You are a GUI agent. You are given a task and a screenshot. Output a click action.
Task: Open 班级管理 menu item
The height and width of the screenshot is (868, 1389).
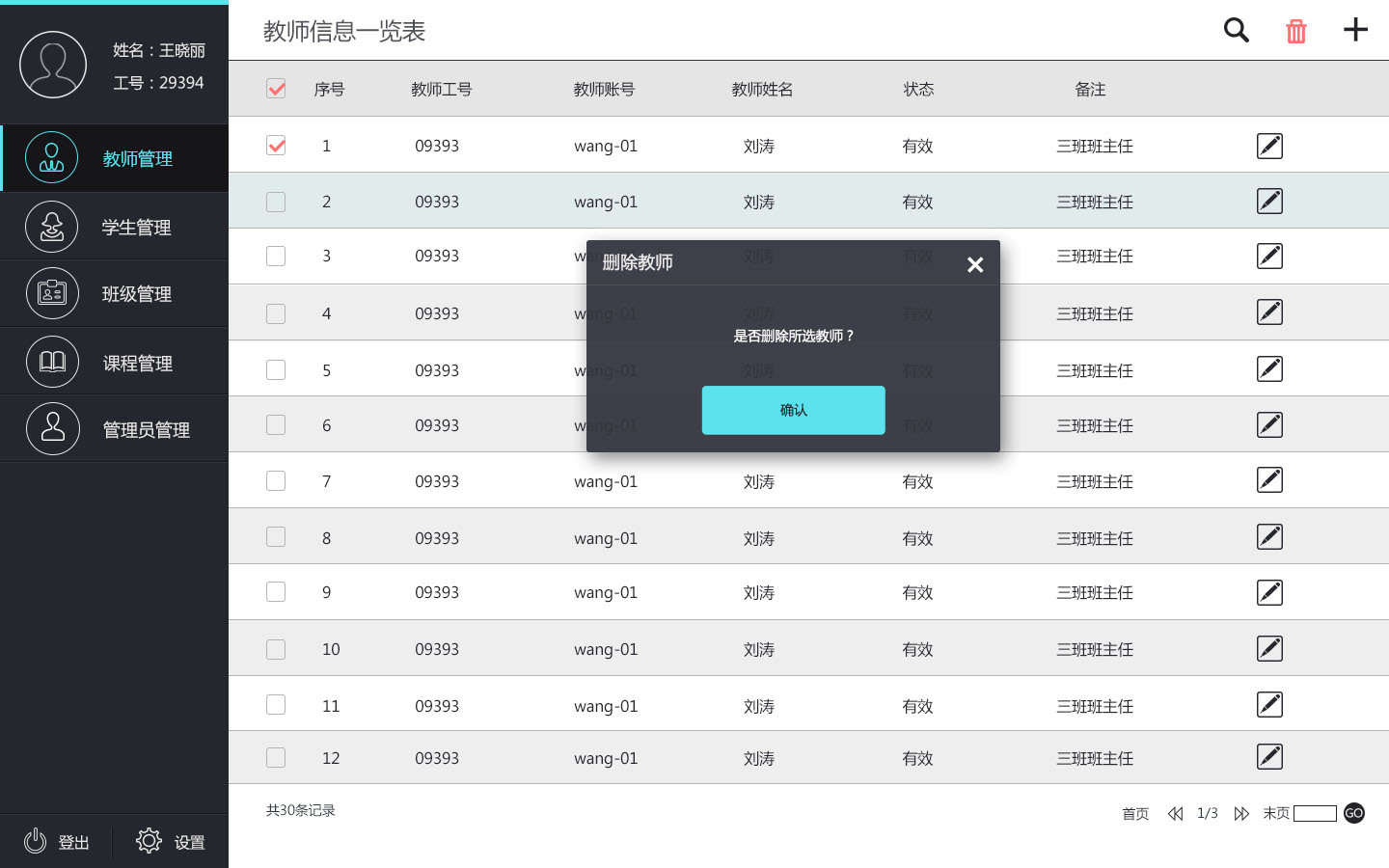(x=114, y=293)
